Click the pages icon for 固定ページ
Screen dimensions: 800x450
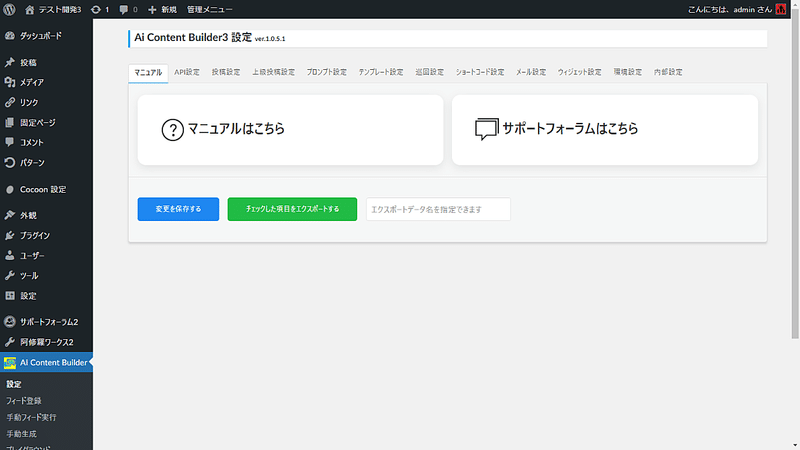10,122
